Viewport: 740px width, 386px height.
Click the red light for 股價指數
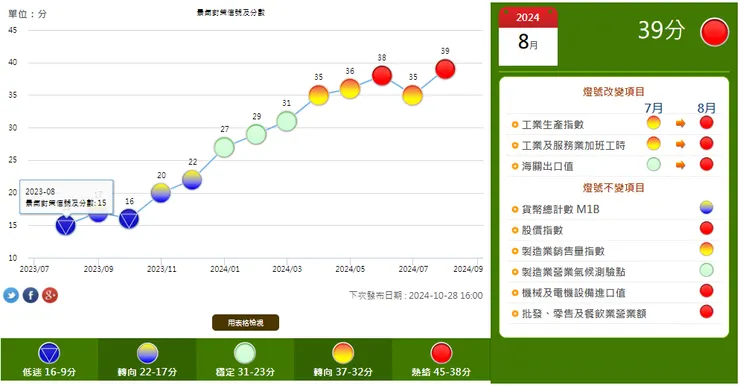click(x=706, y=228)
